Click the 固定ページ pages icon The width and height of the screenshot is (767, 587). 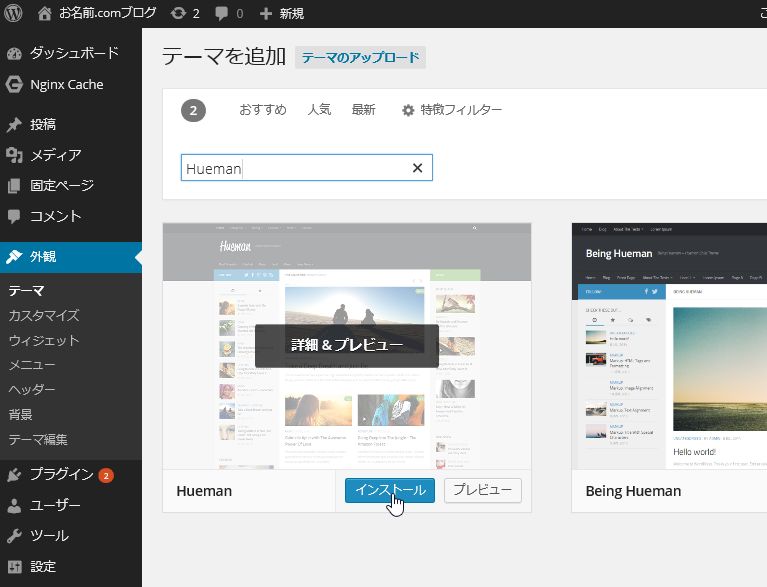(x=14, y=186)
